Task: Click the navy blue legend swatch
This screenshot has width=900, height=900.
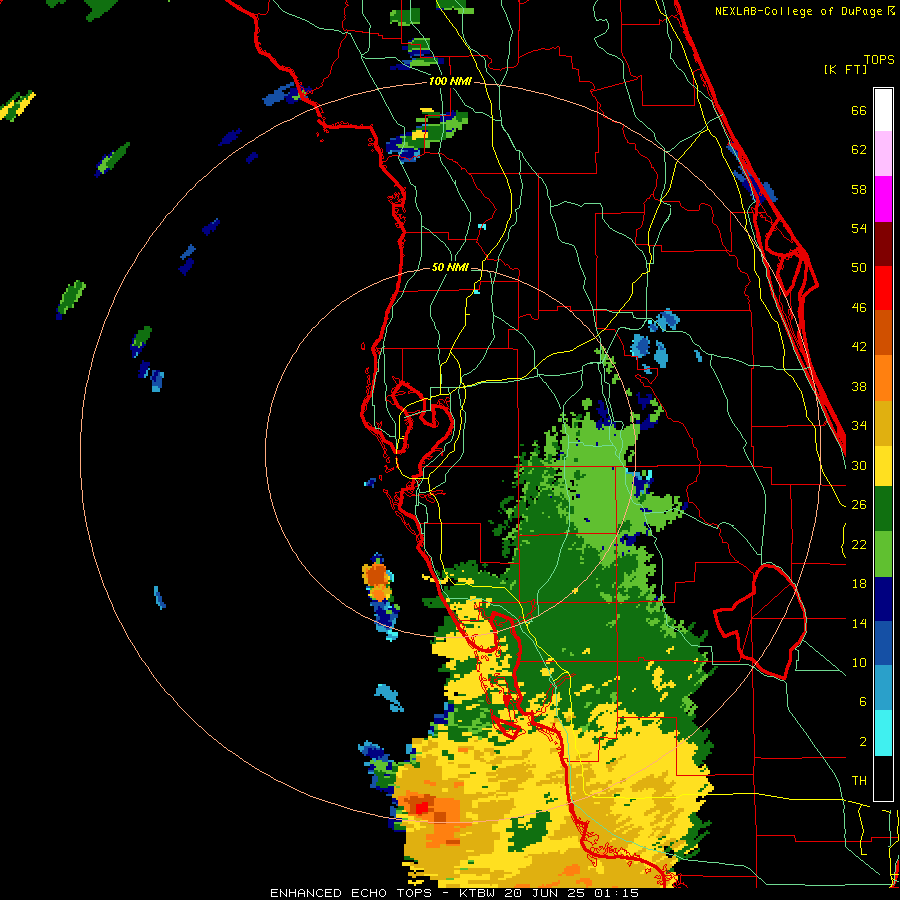Action: click(883, 599)
